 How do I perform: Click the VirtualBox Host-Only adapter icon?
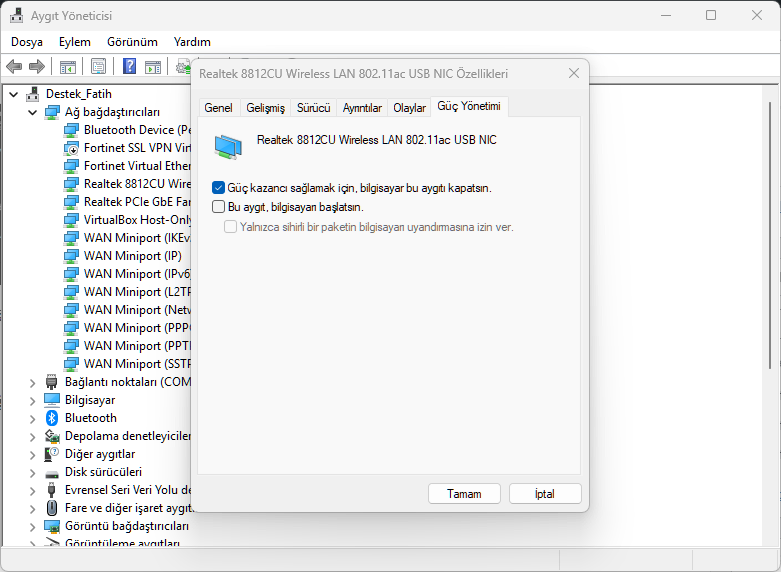point(71,220)
